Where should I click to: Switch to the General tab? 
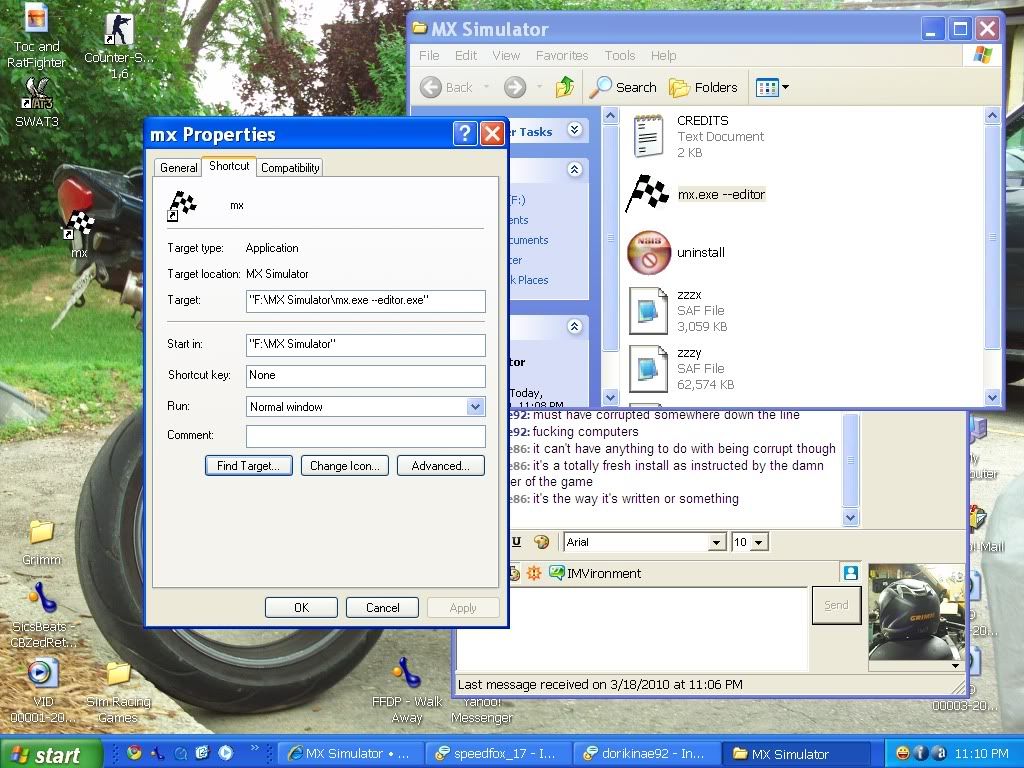(x=179, y=168)
